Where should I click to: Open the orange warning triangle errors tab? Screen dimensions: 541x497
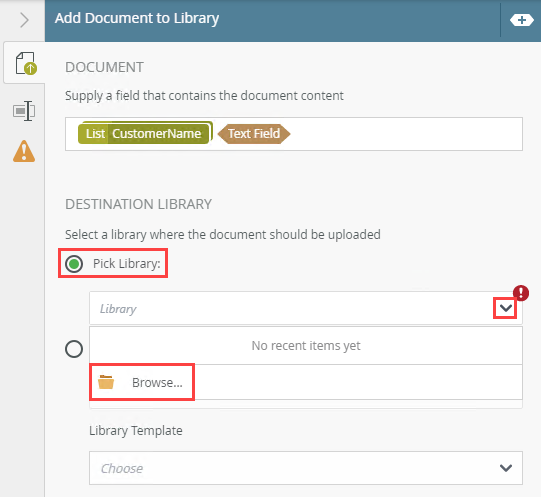coord(24,151)
